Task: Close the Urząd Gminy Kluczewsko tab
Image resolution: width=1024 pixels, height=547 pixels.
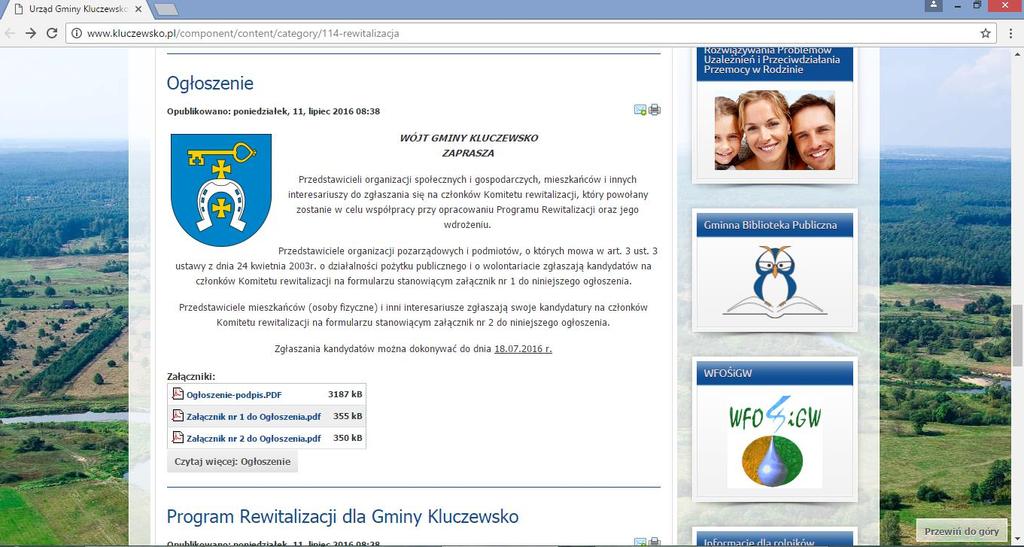Action: 138,9
